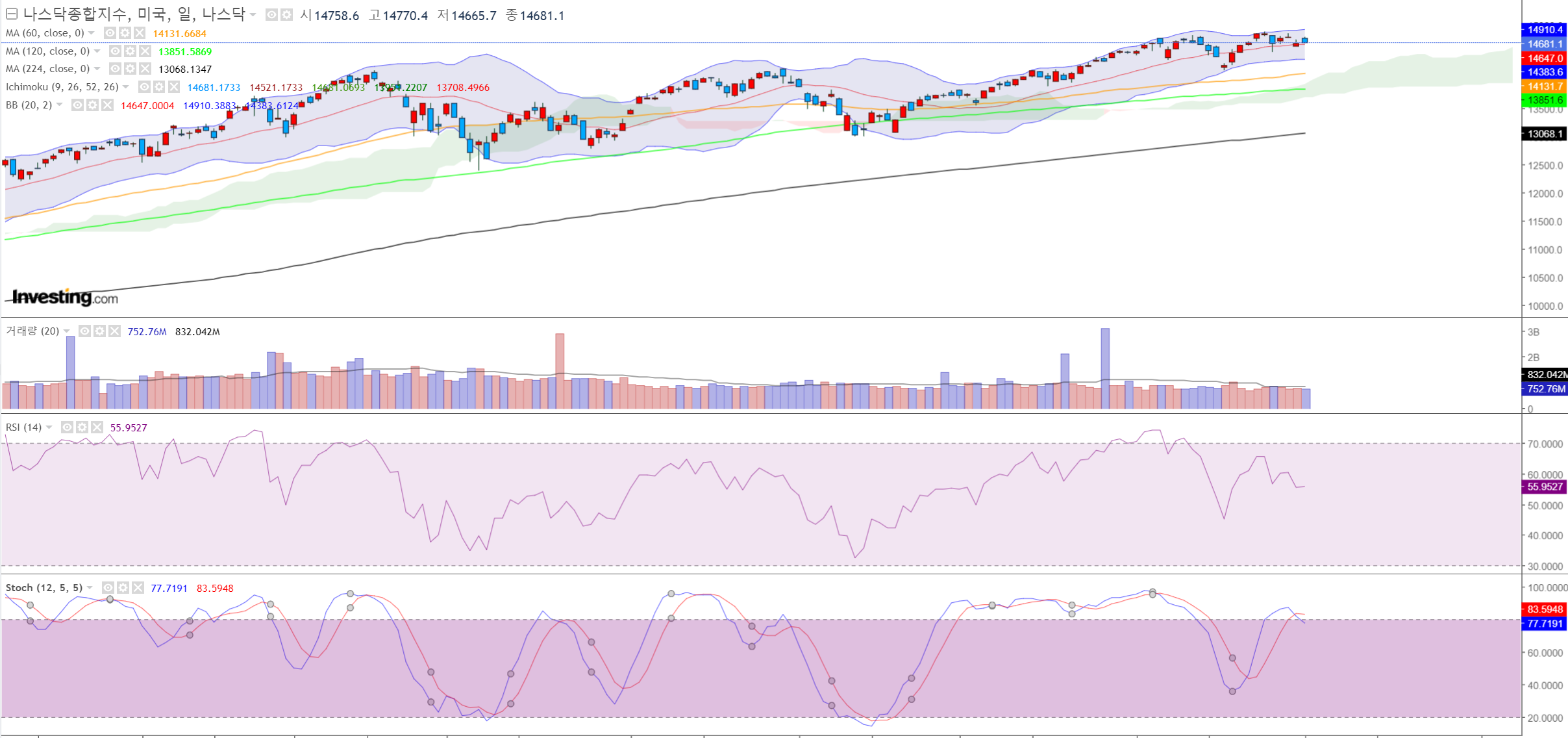The image size is (1568, 738).
Task: Remove the Stoch (12, 5, 5) indicator
Action: pos(138,588)
